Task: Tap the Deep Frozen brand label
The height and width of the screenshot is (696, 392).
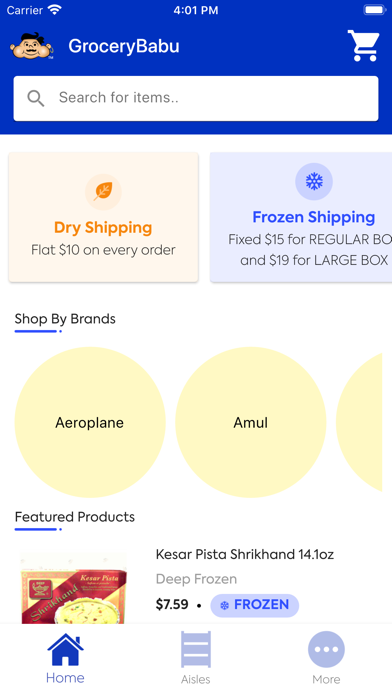Action: click(196, 579)
